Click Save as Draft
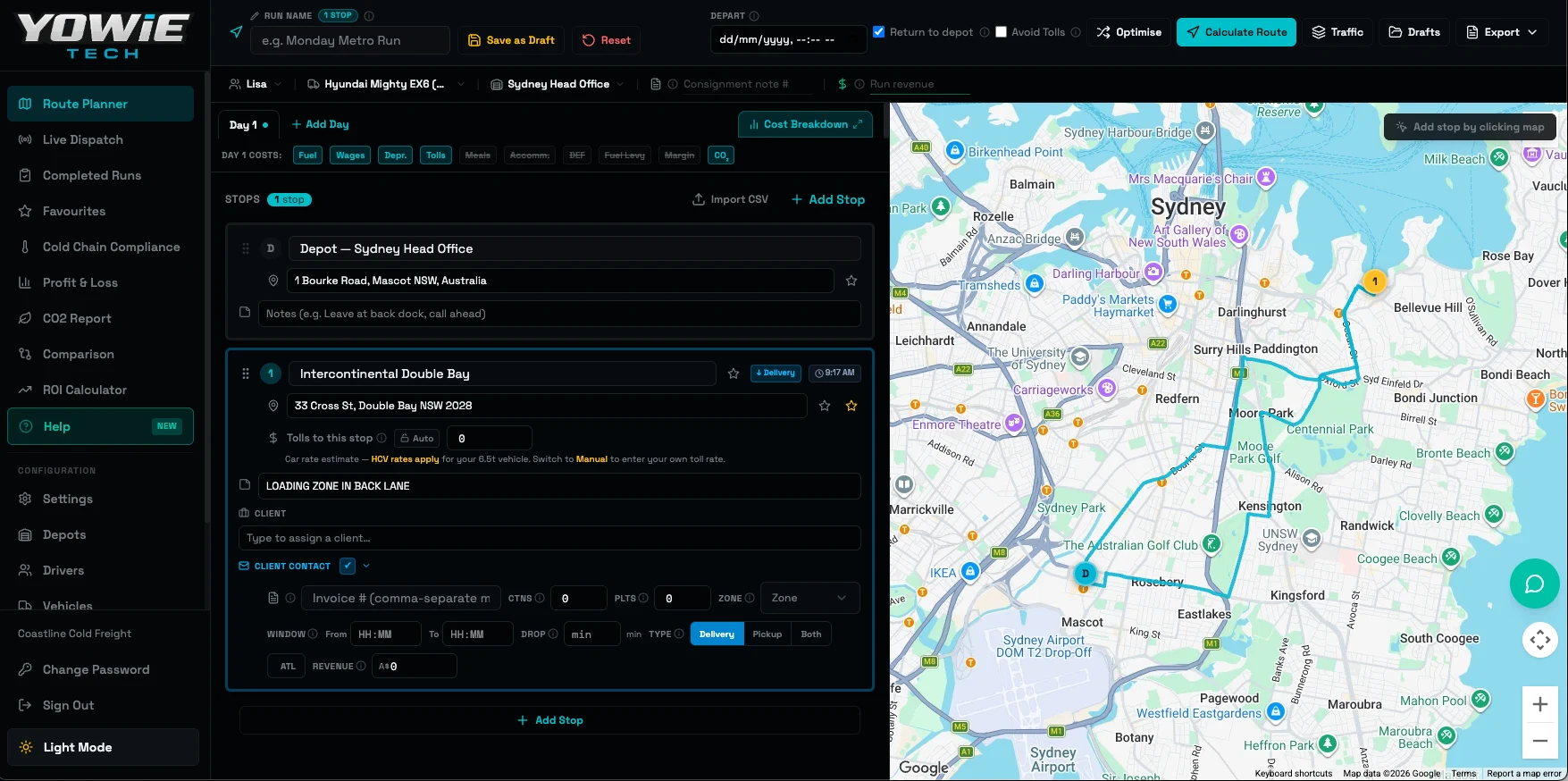 511,40
